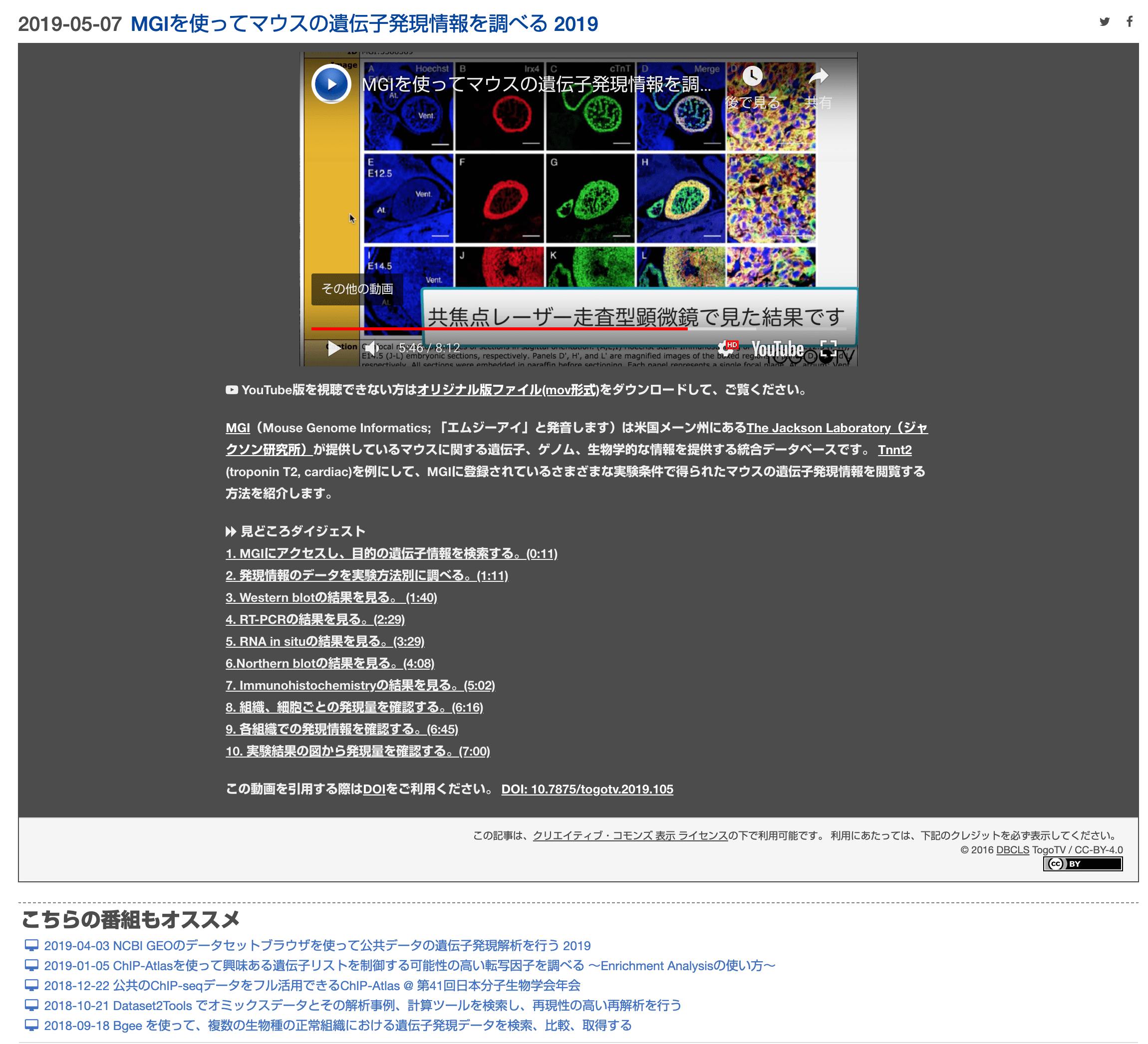1148x1044 pixels.
Task: Click the video channel logo icon
Action: [331, 84]
